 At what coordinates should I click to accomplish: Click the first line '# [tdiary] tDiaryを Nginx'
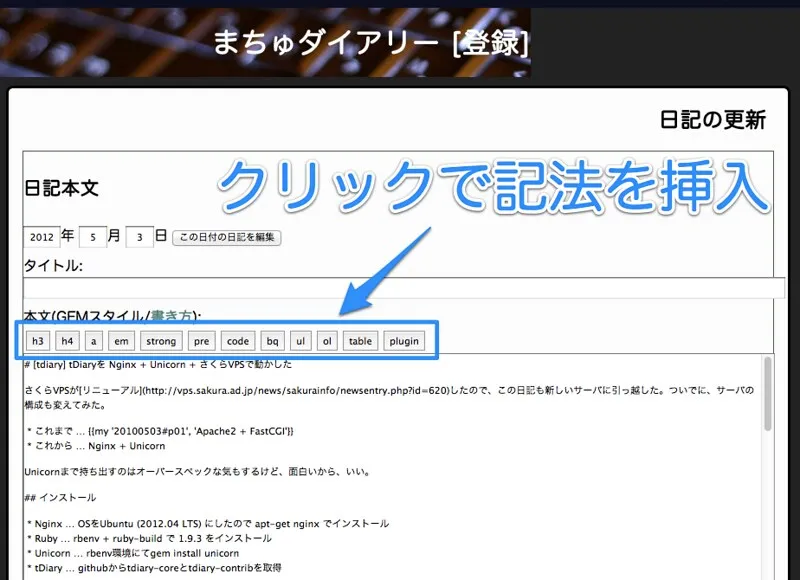coord(158,364)
